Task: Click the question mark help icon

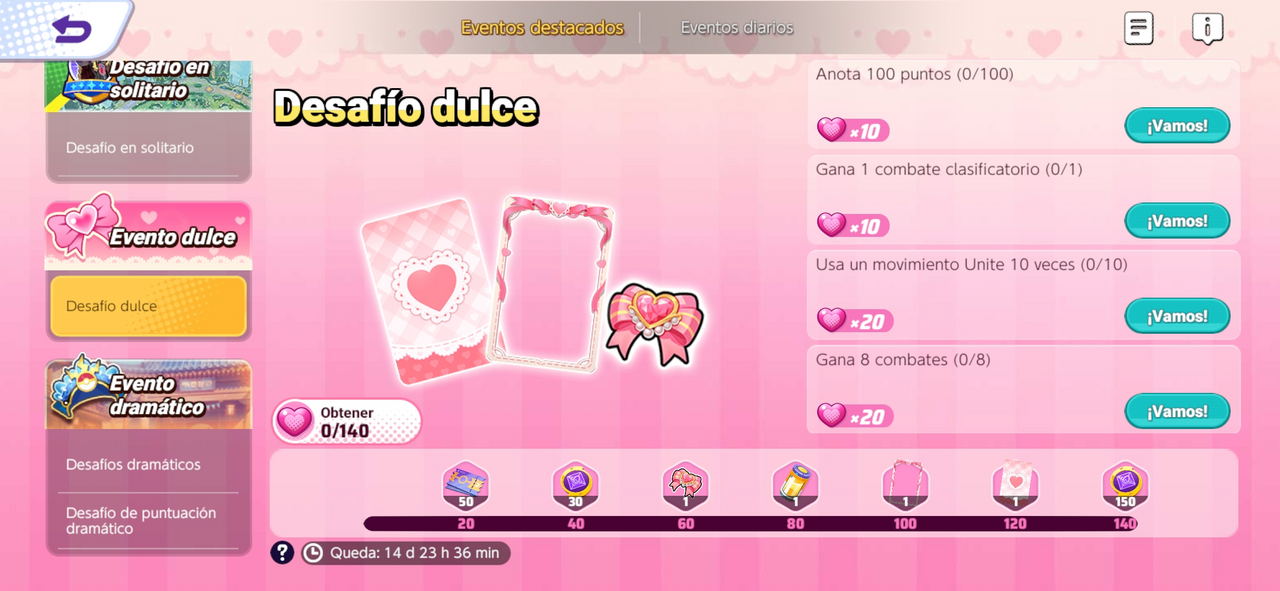Action: (282, 552)
